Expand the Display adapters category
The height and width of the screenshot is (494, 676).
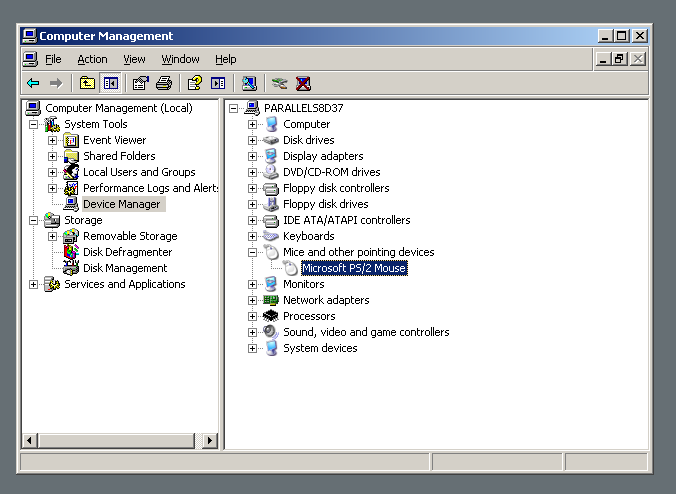click(252, 156)
